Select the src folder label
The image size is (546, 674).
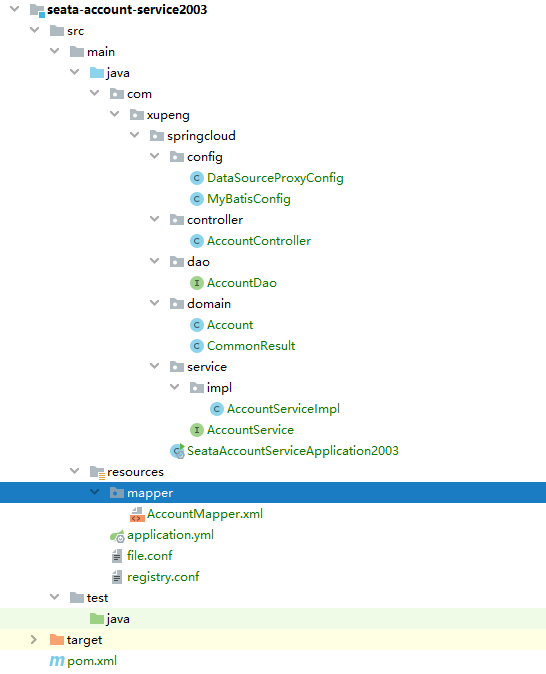75,31
